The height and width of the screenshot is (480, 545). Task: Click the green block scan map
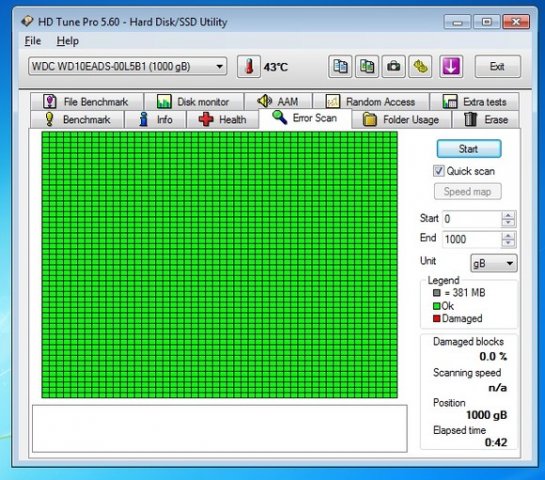(219, 265)
